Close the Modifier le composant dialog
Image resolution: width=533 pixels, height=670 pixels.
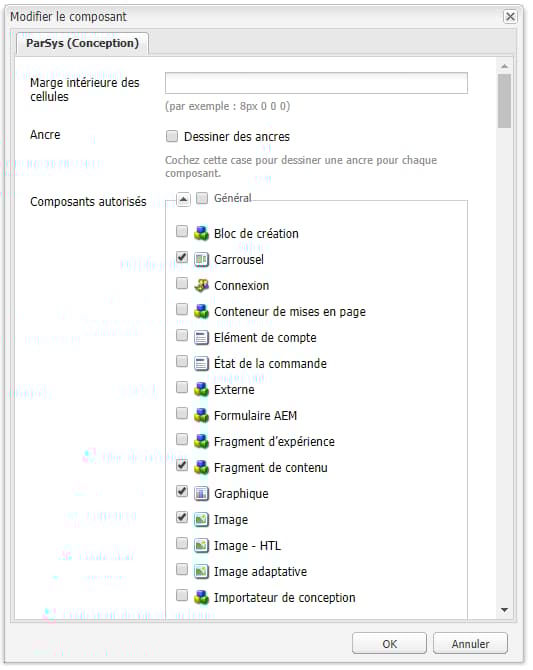510,17
